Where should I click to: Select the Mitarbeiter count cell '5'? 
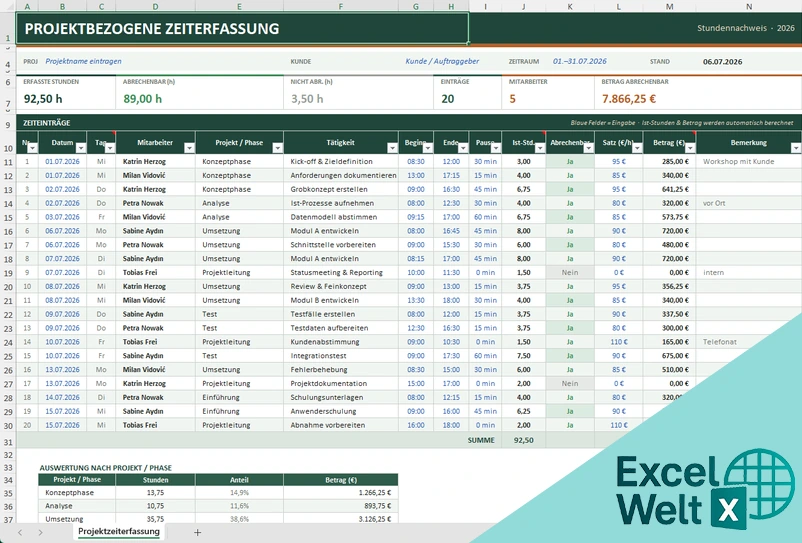[512, 99]
